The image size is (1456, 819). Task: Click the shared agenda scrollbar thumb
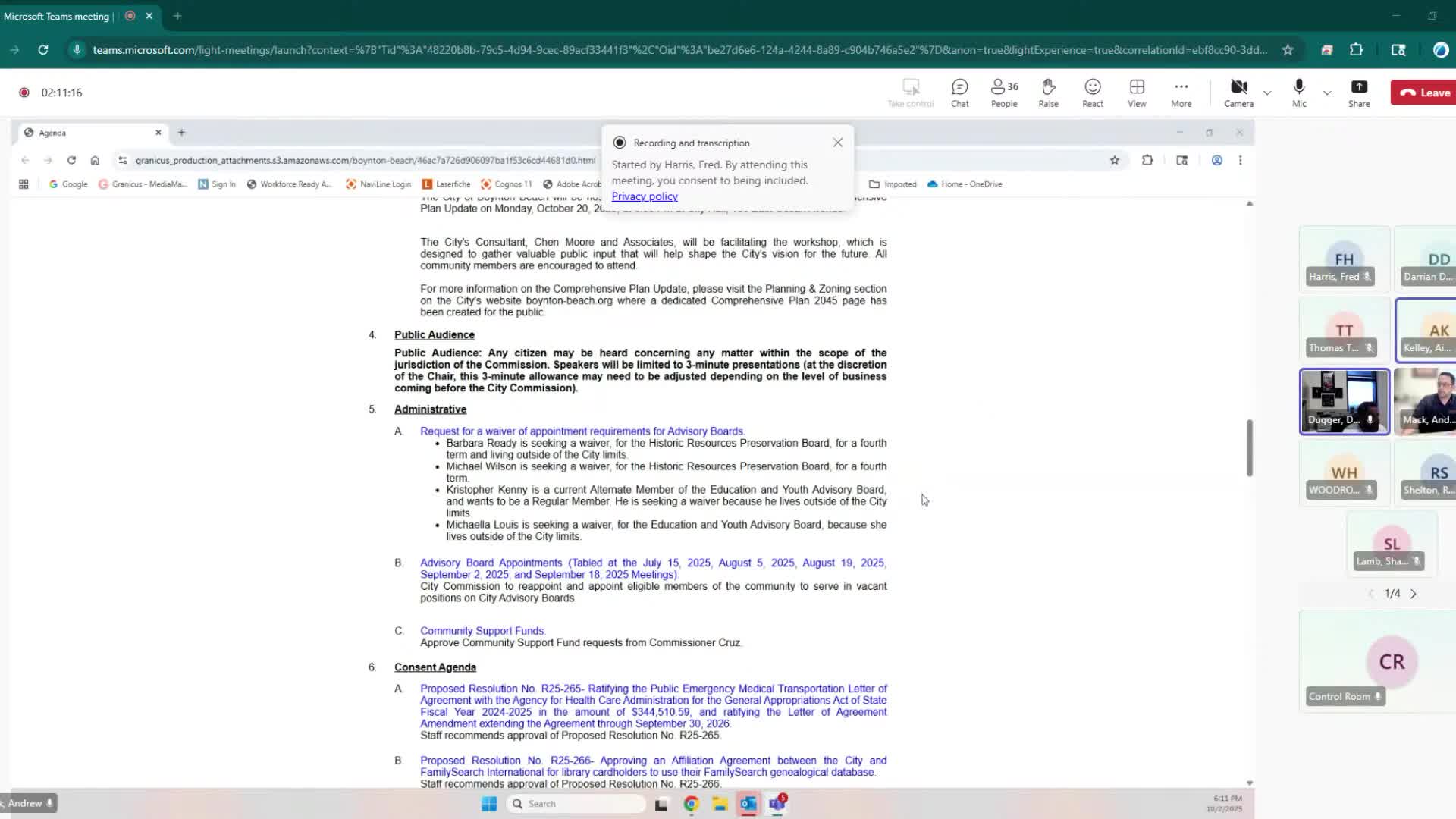[1249, 447]
